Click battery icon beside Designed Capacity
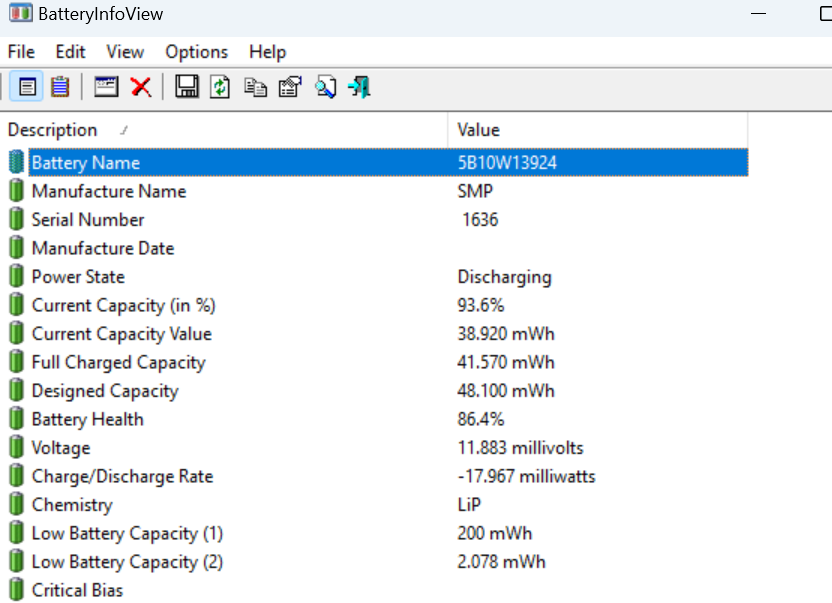 [16, 390]
